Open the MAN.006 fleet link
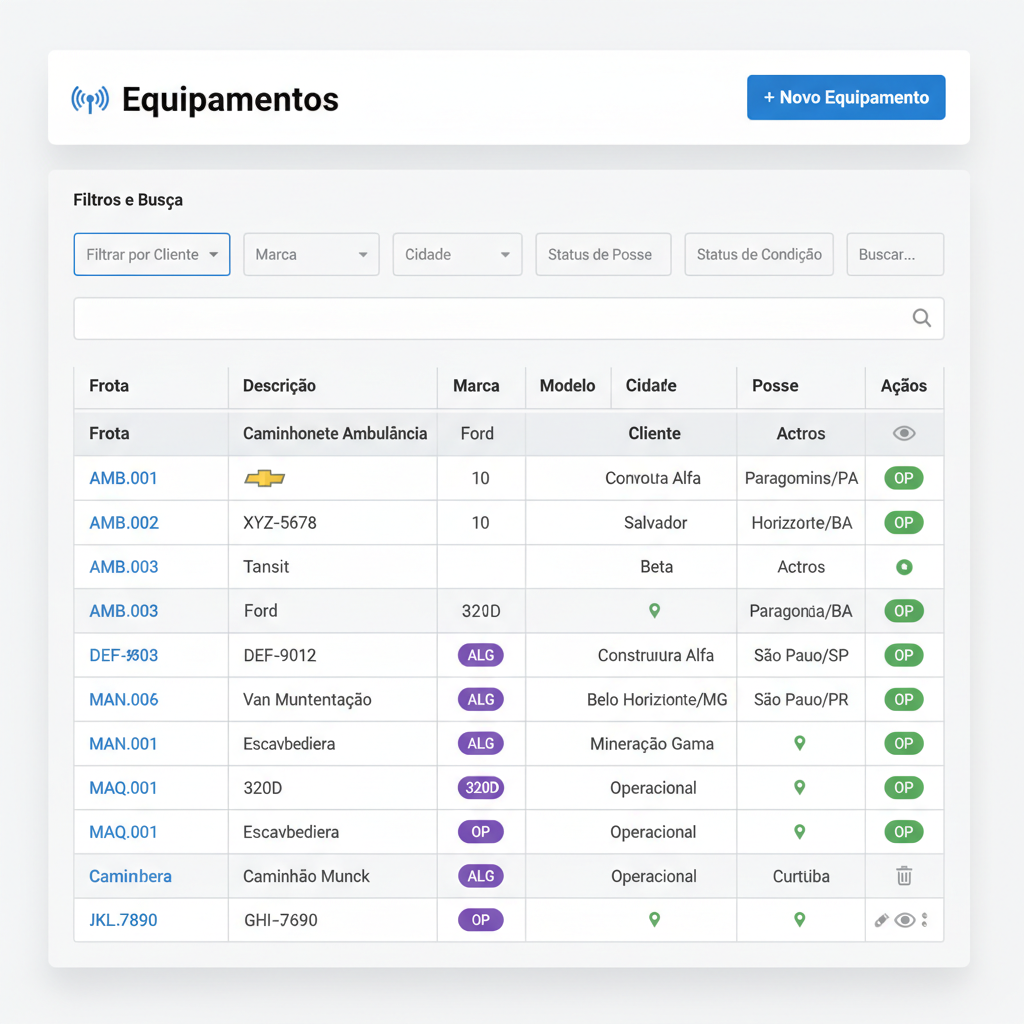This screenshot has height=1024, width=1024. pyautogui.click(x=123, y=699)
